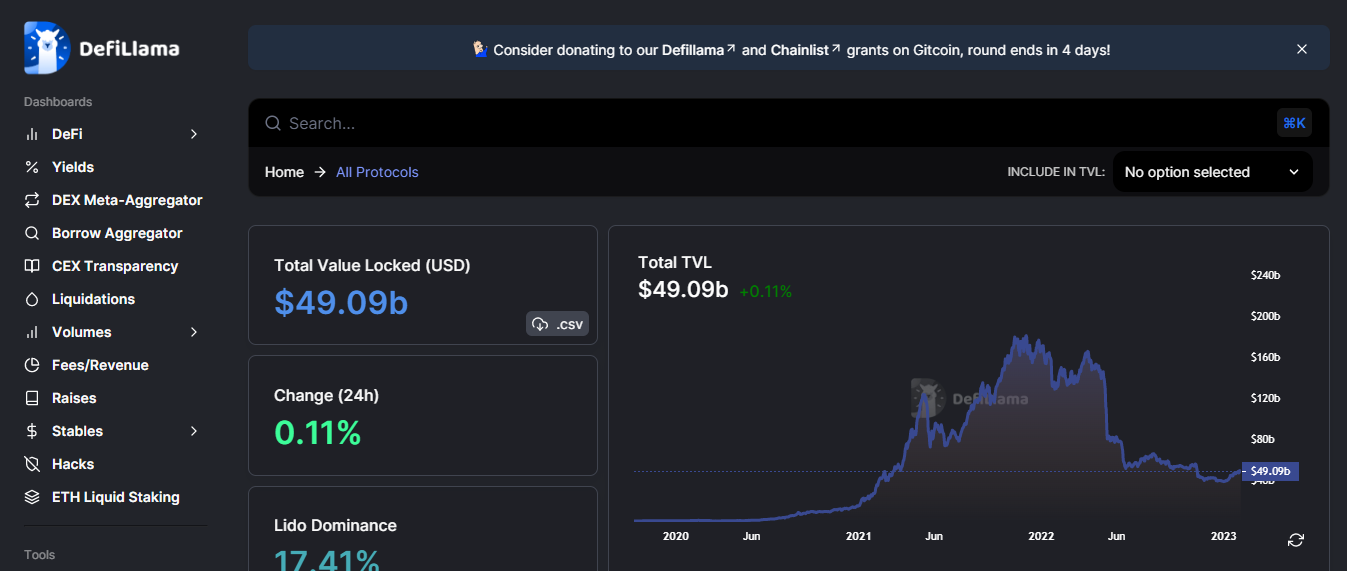Open Hacks page

point(73,464)
